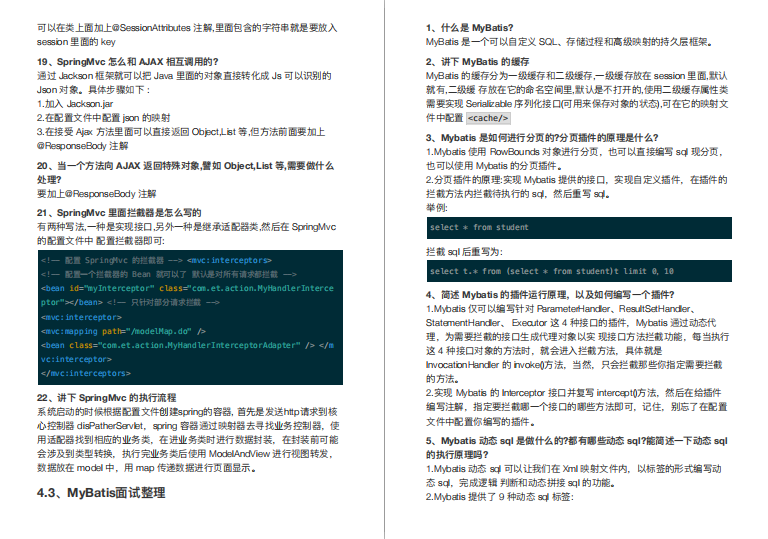This screenshot has width=768, height=539.
Task: Click line mentioning 'disPatherServlet'
Action: (x=188, y=426)
